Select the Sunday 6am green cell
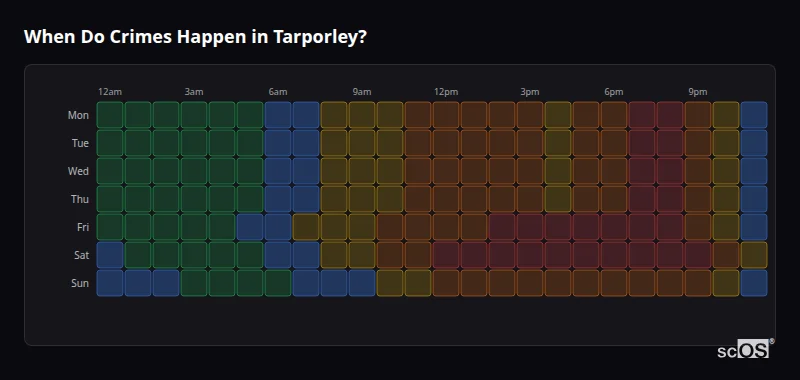 278,283
